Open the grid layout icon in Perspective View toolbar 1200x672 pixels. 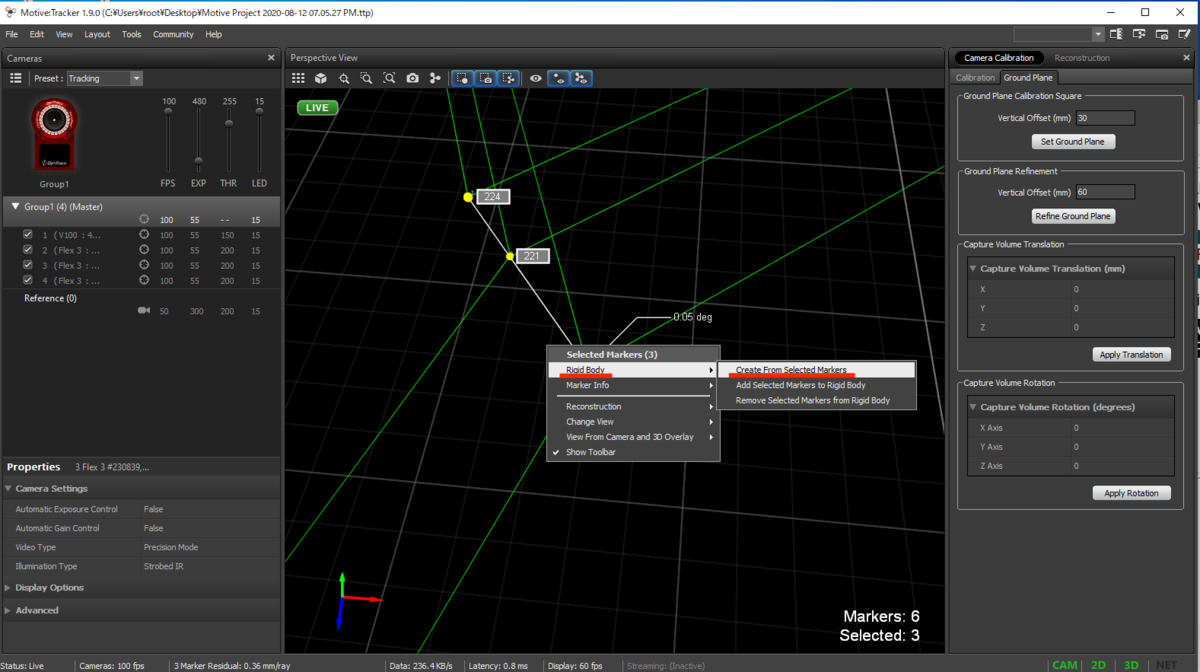pos(298,78)
